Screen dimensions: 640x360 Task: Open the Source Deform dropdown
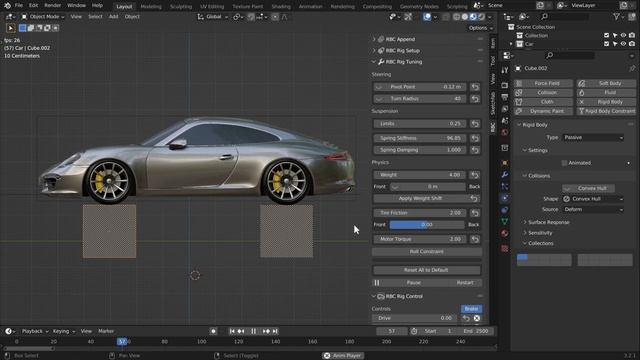tap(593, 209)
